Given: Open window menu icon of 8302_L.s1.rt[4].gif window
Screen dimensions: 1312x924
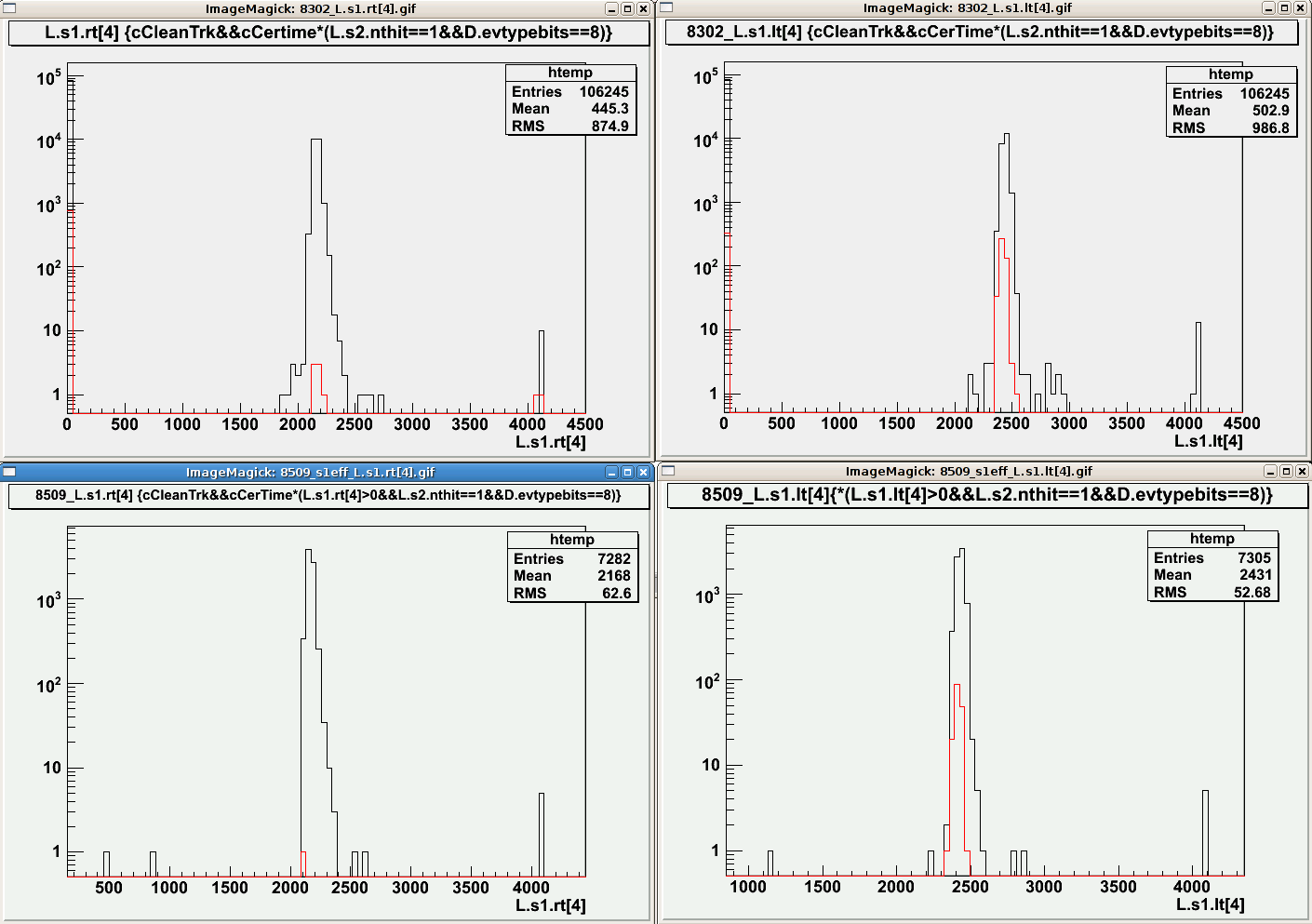Looking at the screenshot, I should [x=10, y=8].
